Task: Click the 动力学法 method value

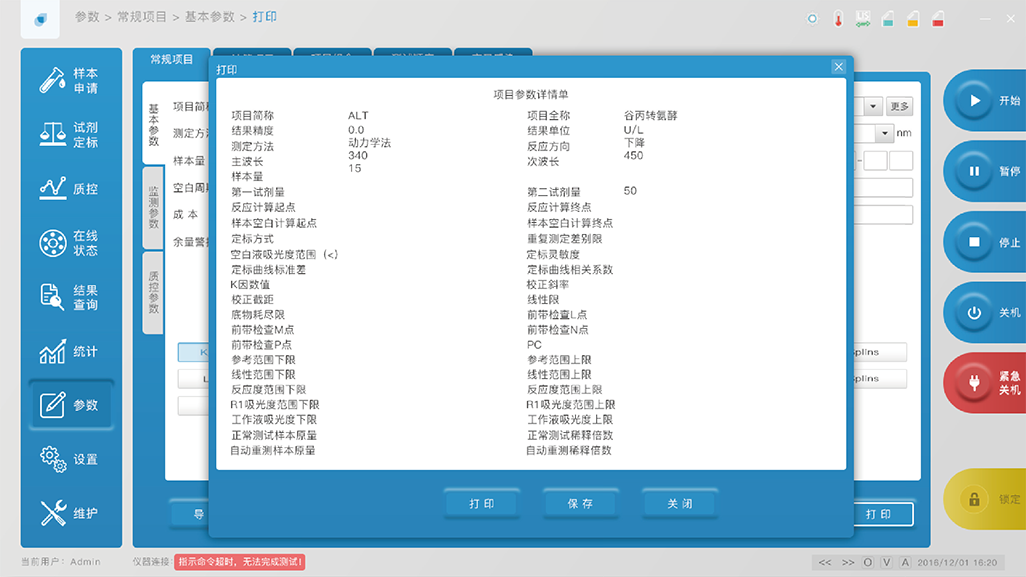Action: click(369, 143)
